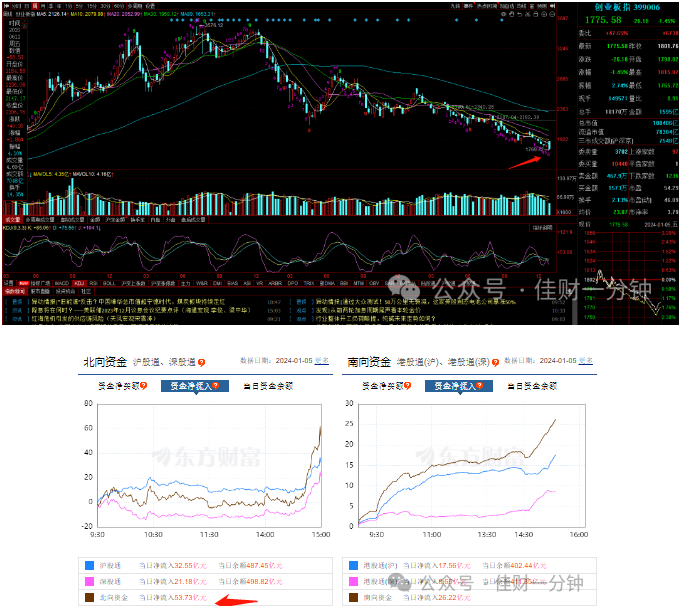Choose the 周 period button in toolbar
680x606 pixels.
point(34,6)
